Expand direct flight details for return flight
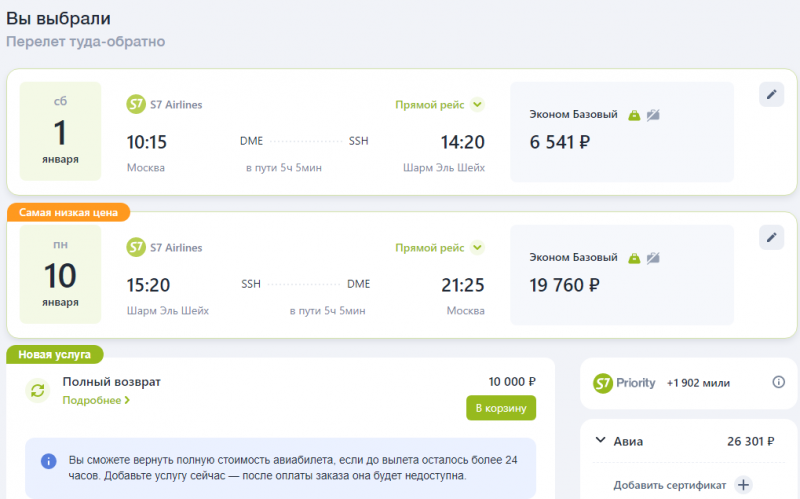Screen dimensions: 800x499 tap(478, 247)
